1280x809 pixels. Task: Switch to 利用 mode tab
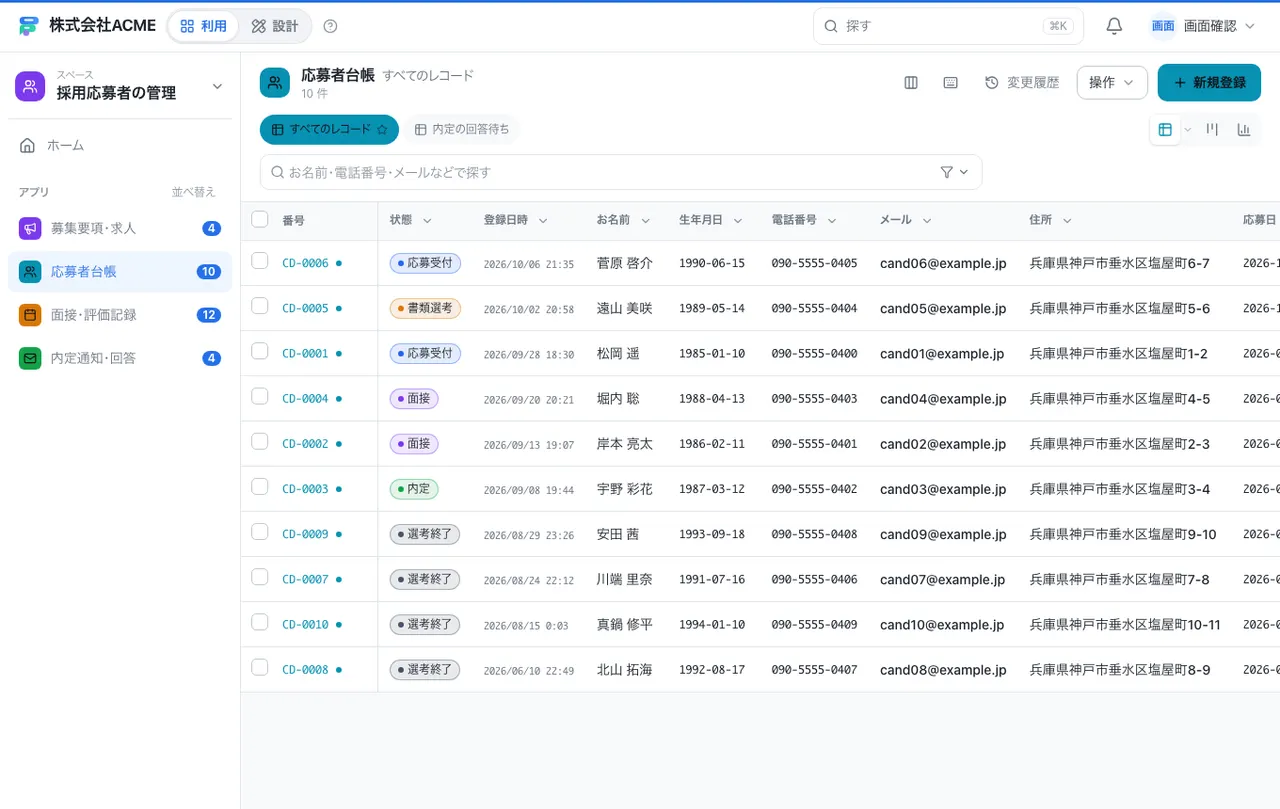coord(204,26)
